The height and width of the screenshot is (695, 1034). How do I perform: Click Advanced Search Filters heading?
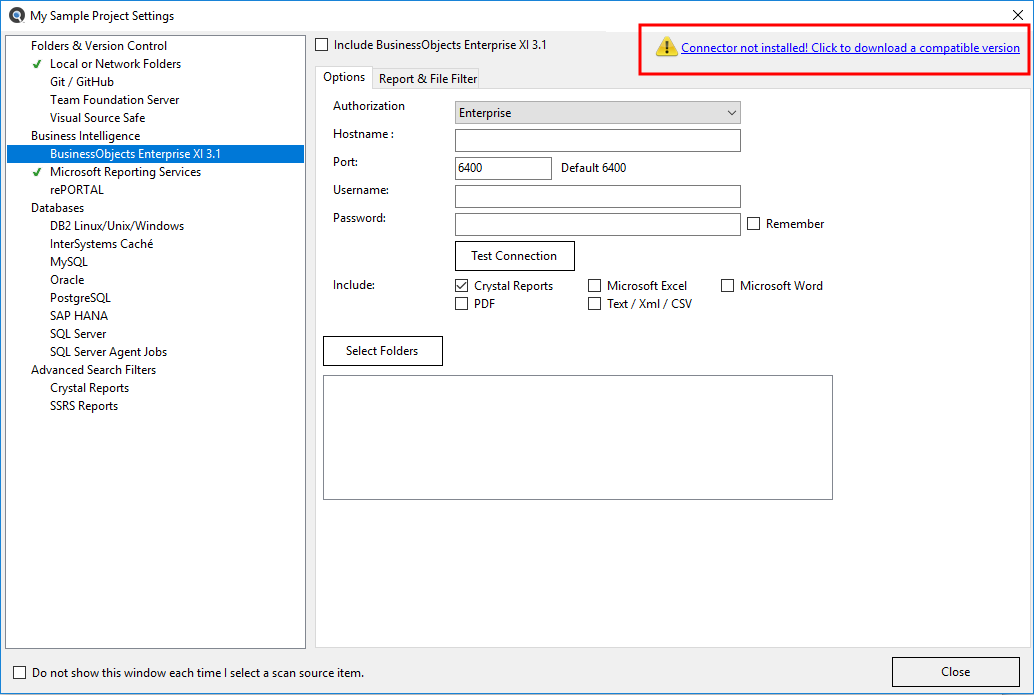pyautogui.click(x=94, y=370)
